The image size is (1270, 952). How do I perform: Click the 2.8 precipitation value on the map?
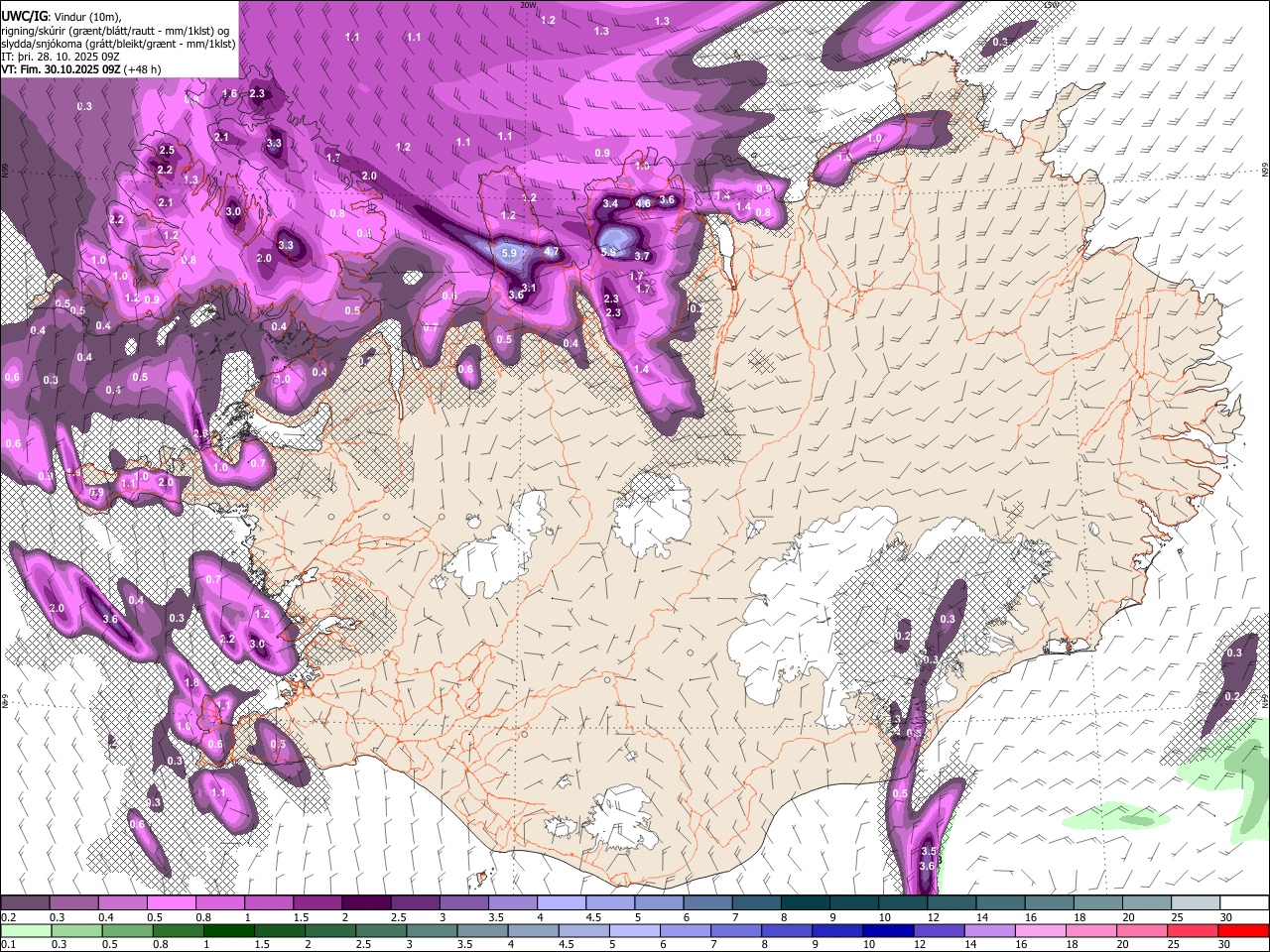200,435
